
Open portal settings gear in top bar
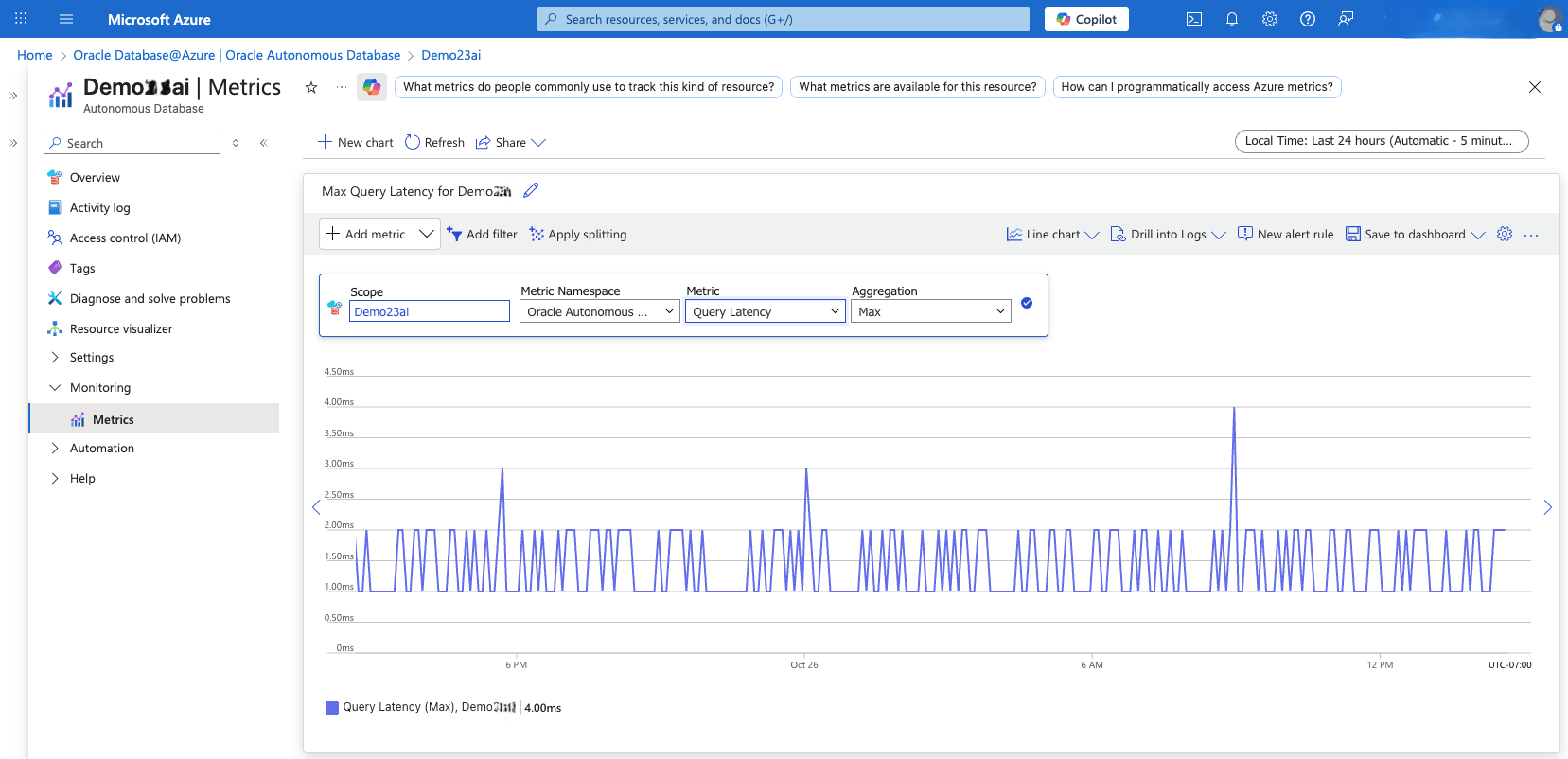[1270, 19]
